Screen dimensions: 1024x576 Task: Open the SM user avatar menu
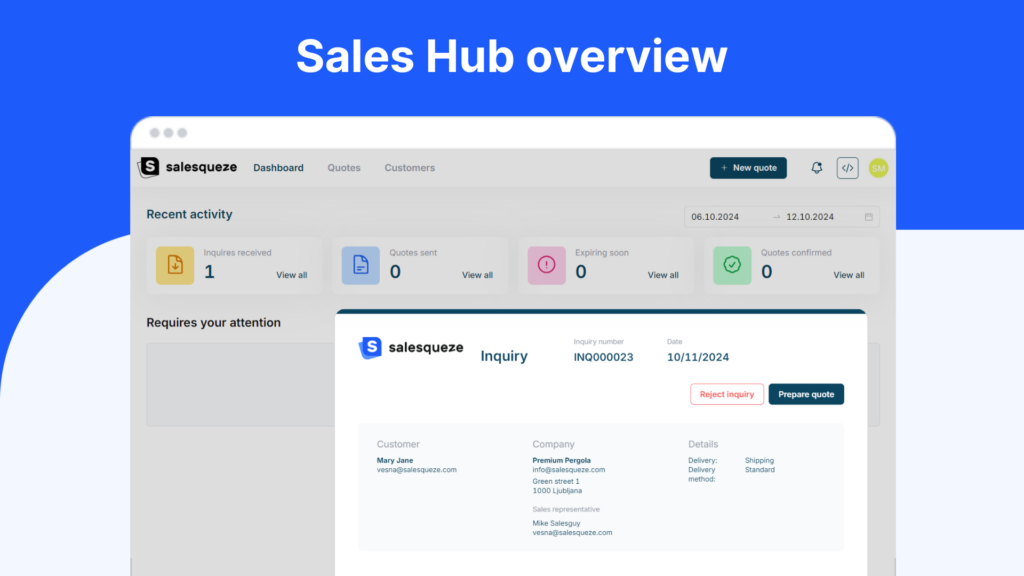pos(878,168)
